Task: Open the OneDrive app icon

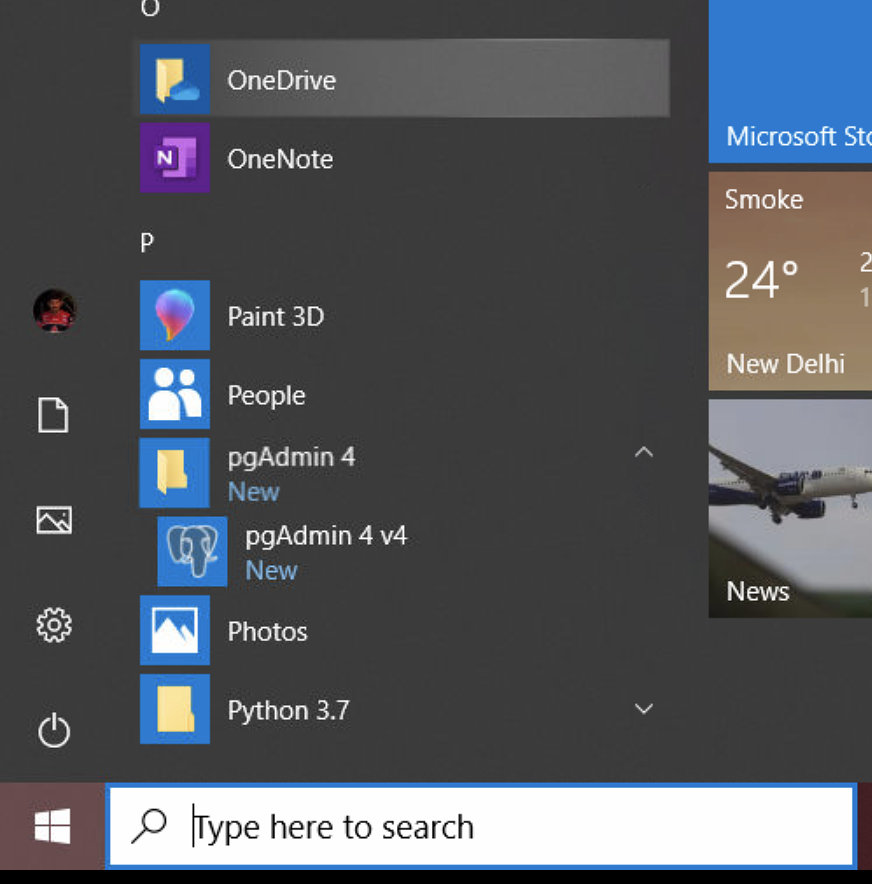Action: (174, 80)
